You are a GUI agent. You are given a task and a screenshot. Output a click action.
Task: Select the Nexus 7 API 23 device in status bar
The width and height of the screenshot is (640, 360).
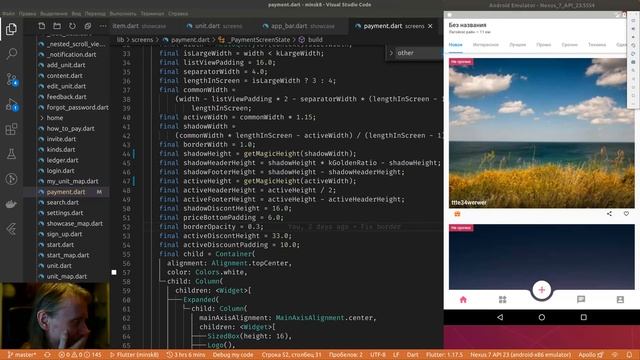pyautogui.click(x=520, y=355)
